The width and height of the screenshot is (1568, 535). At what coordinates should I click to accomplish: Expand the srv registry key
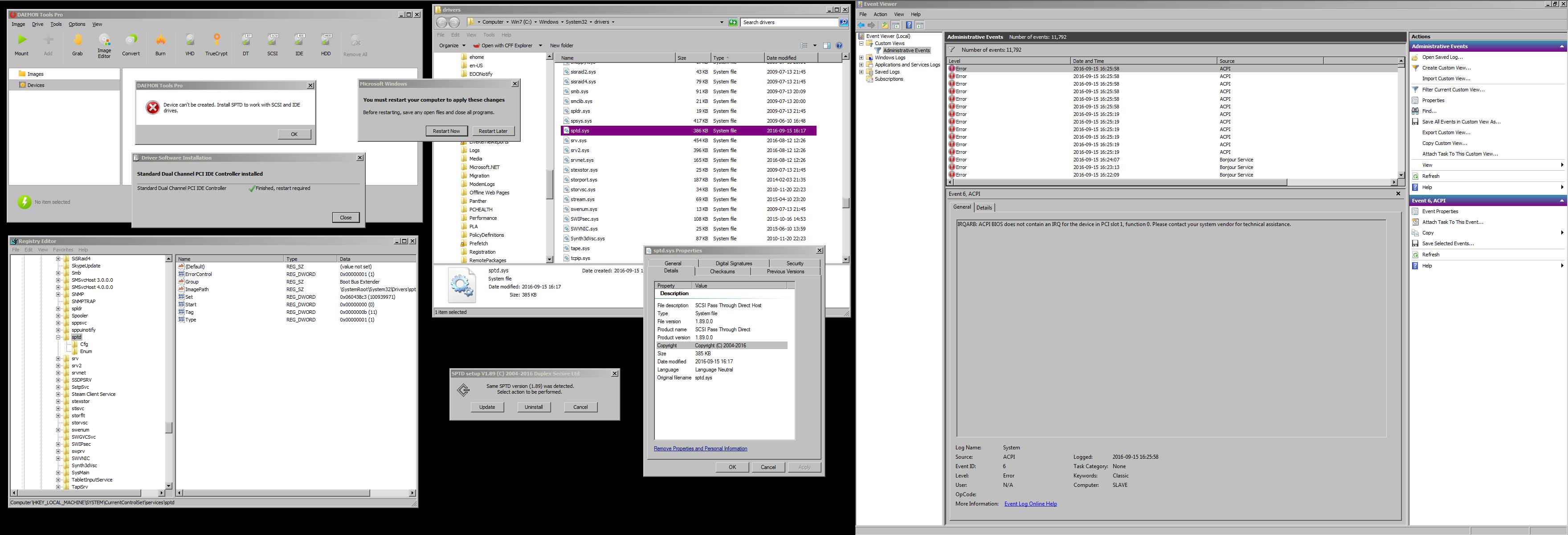tap(58, 359)
